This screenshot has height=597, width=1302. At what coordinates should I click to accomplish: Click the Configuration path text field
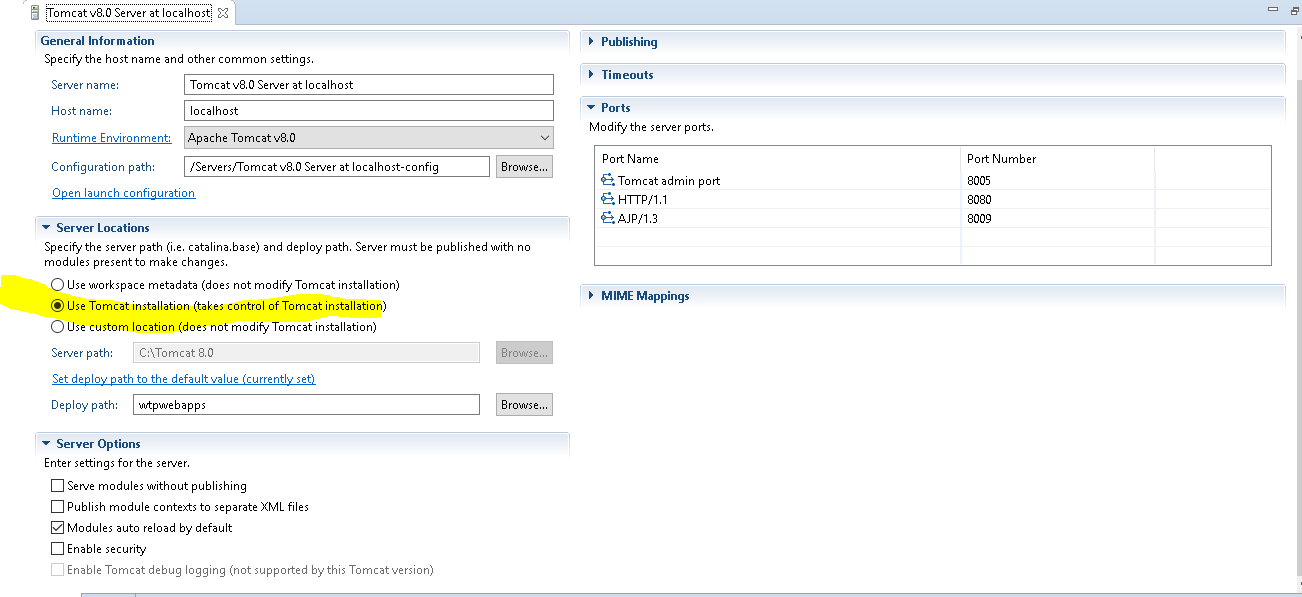pos(337,167)
